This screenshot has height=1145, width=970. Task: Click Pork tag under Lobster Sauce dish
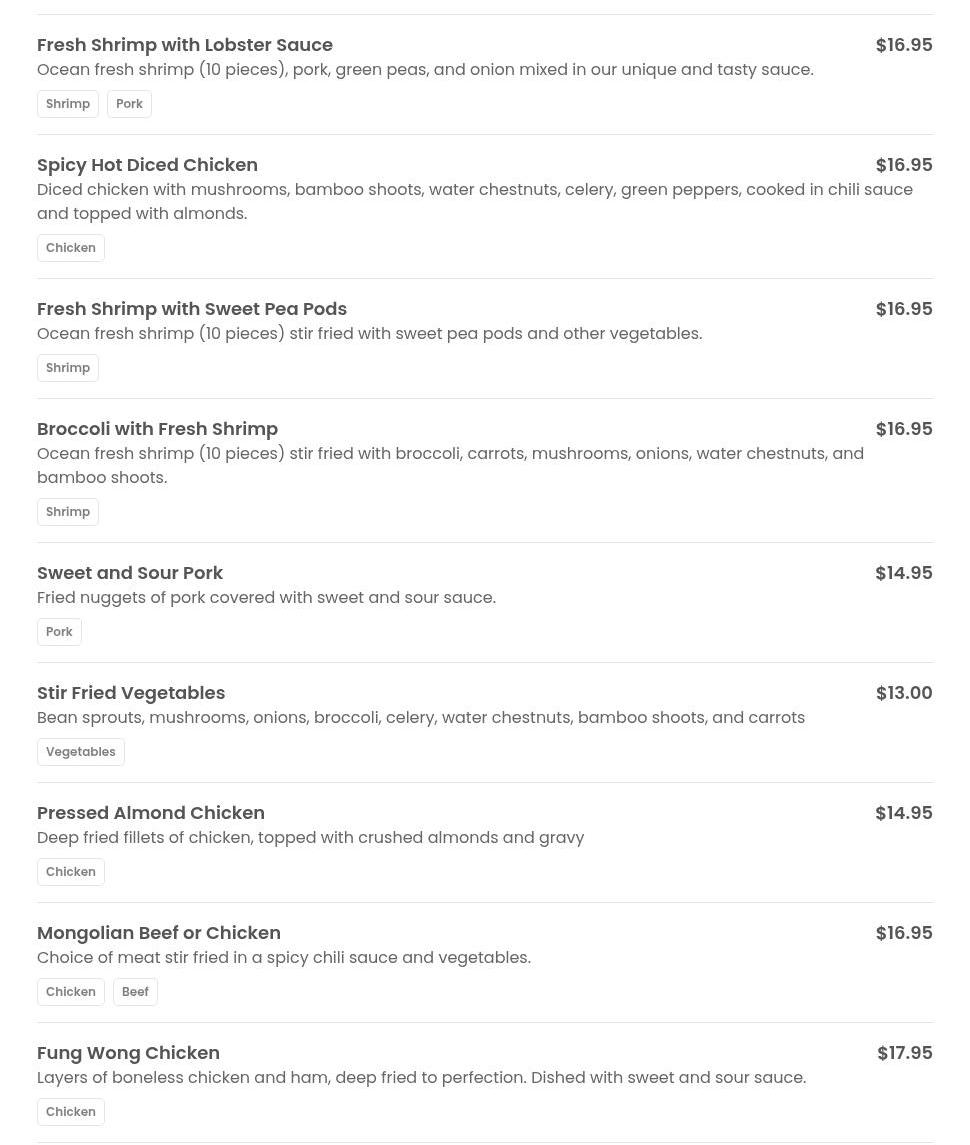point(129,104)
